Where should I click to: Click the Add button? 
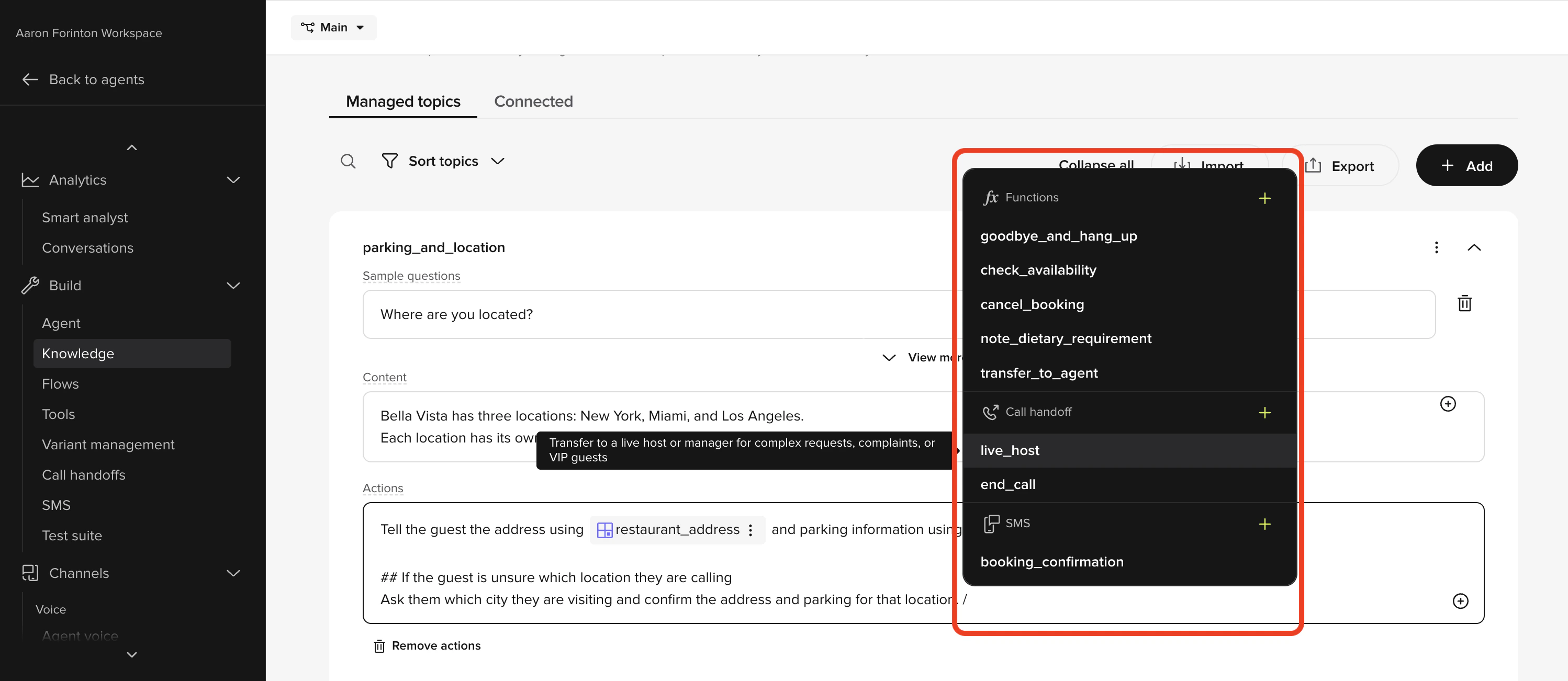[1466, 165]
